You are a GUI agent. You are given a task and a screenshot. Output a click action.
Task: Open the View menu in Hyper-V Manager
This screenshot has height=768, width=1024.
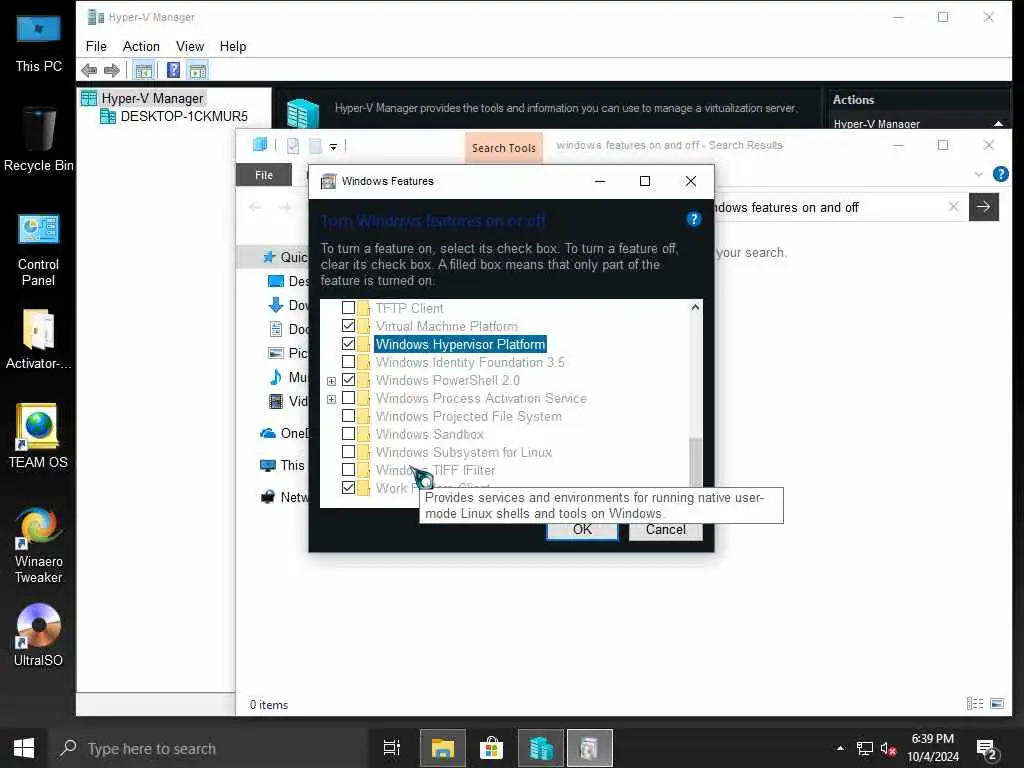[x=190, y=46]
